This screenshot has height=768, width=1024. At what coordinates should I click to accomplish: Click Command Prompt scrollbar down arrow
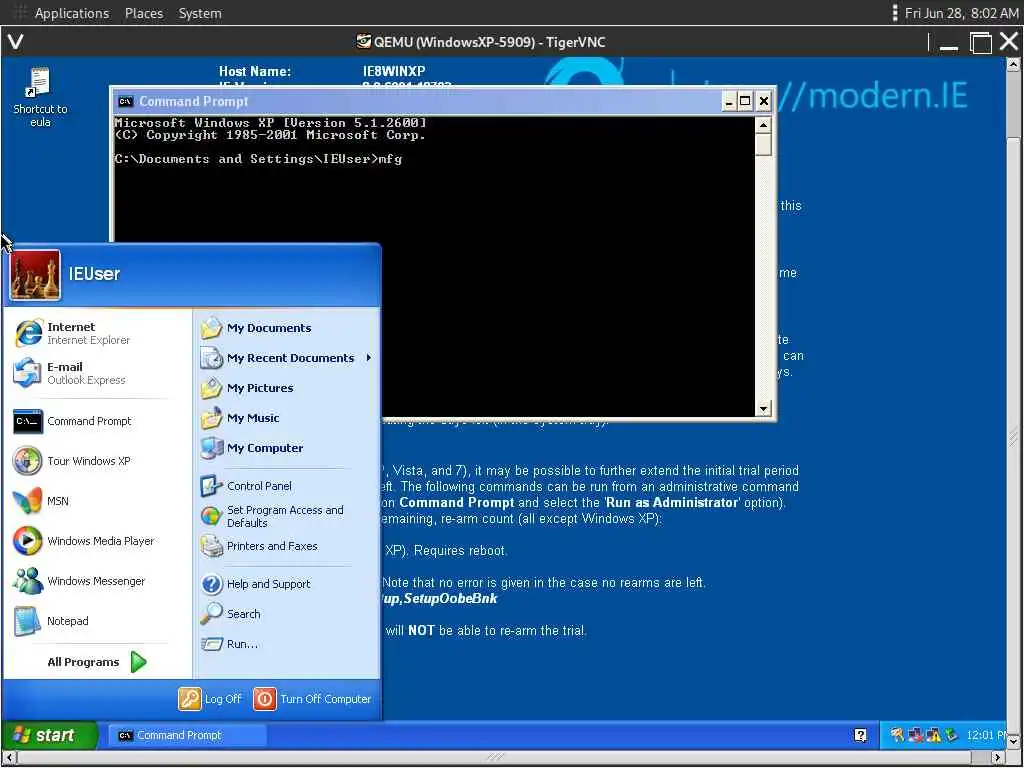763,409
